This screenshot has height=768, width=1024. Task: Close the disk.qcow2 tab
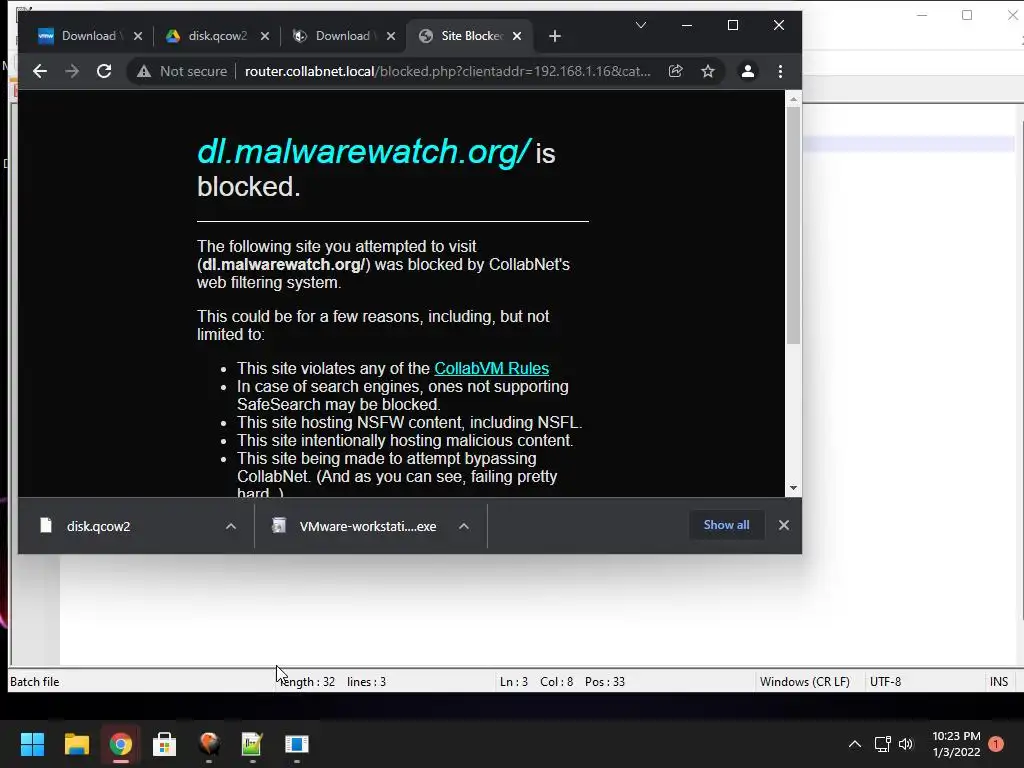[x=264, y=36]
